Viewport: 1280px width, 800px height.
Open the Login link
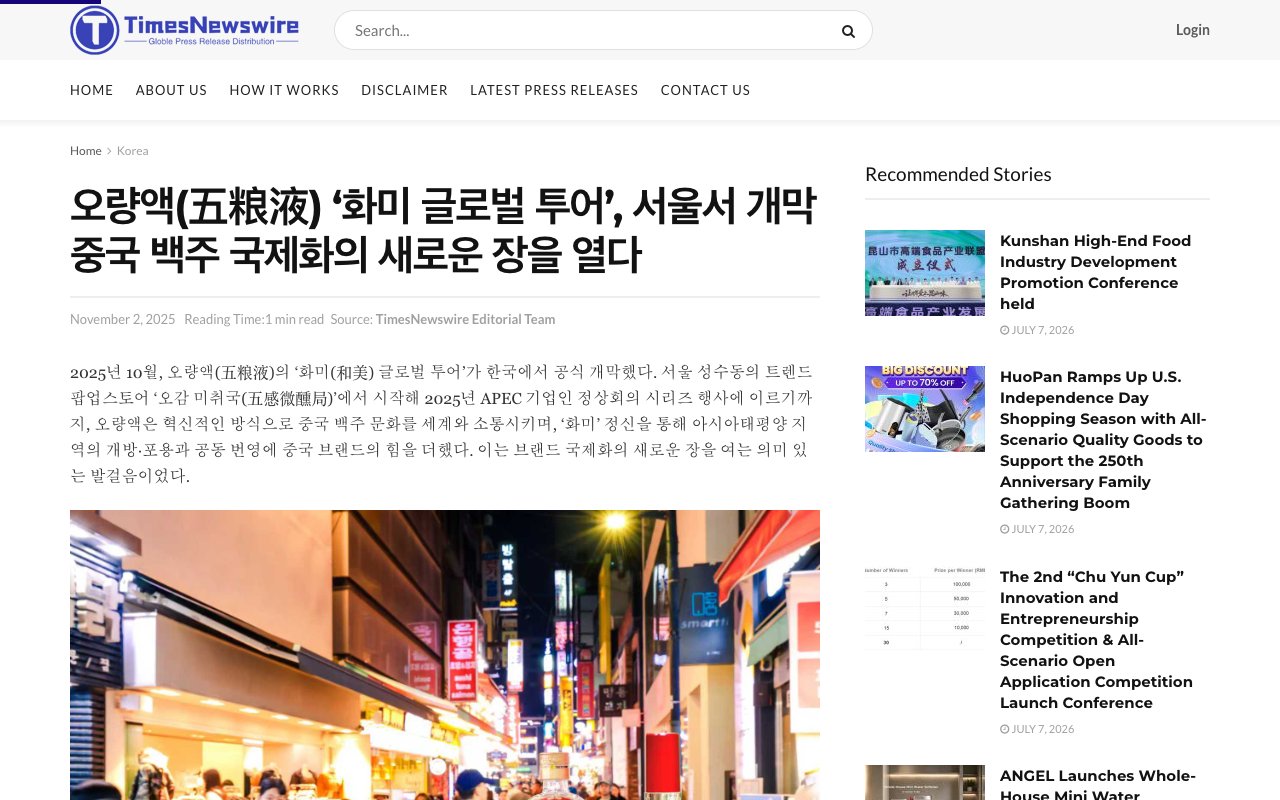[x=1192, y=30]
